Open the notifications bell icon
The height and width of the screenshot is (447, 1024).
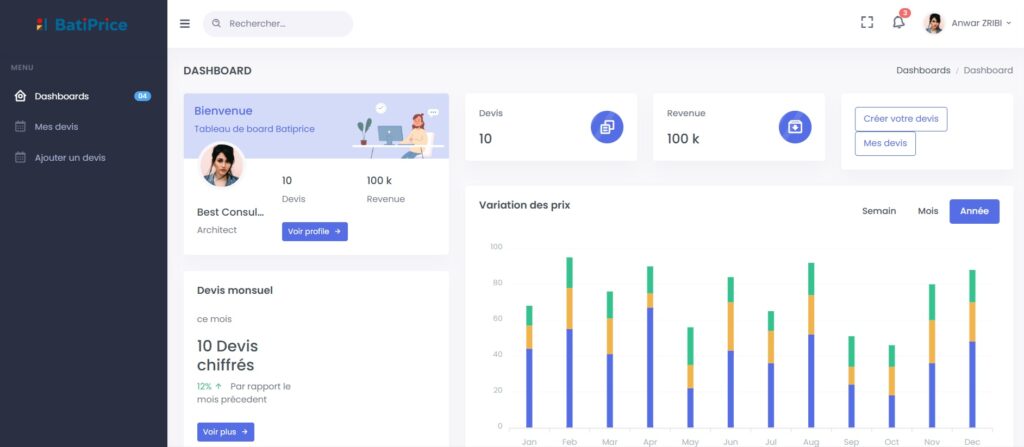[x=898, y=23]
